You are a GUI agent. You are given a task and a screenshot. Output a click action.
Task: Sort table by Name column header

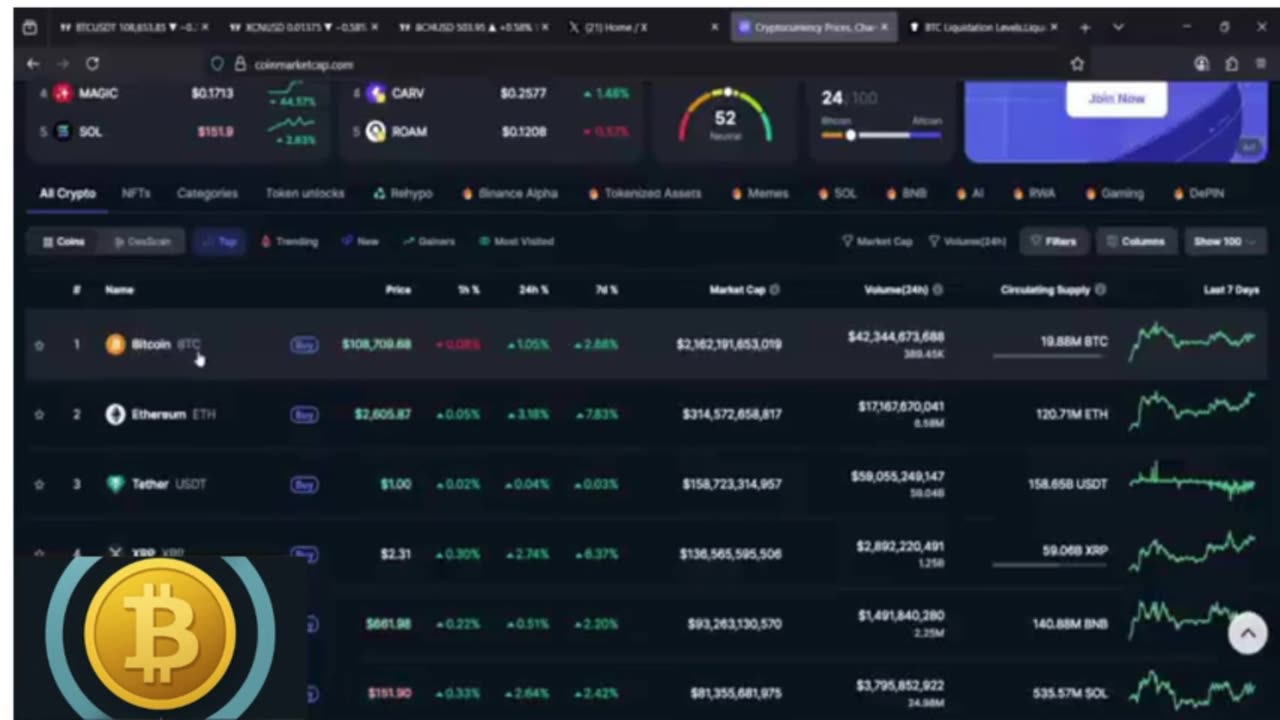coord(119,290)
